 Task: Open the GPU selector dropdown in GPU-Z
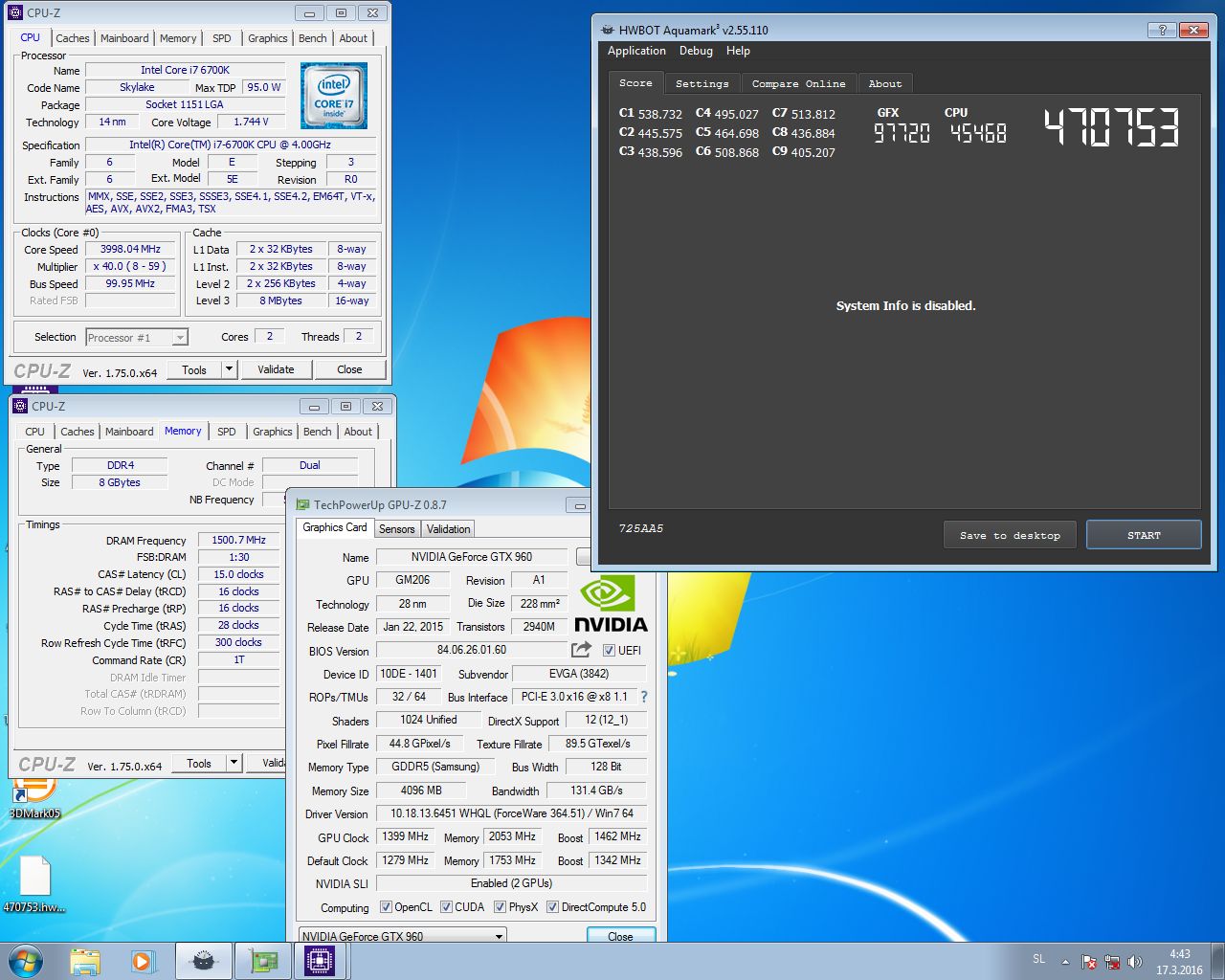(402, 936)
